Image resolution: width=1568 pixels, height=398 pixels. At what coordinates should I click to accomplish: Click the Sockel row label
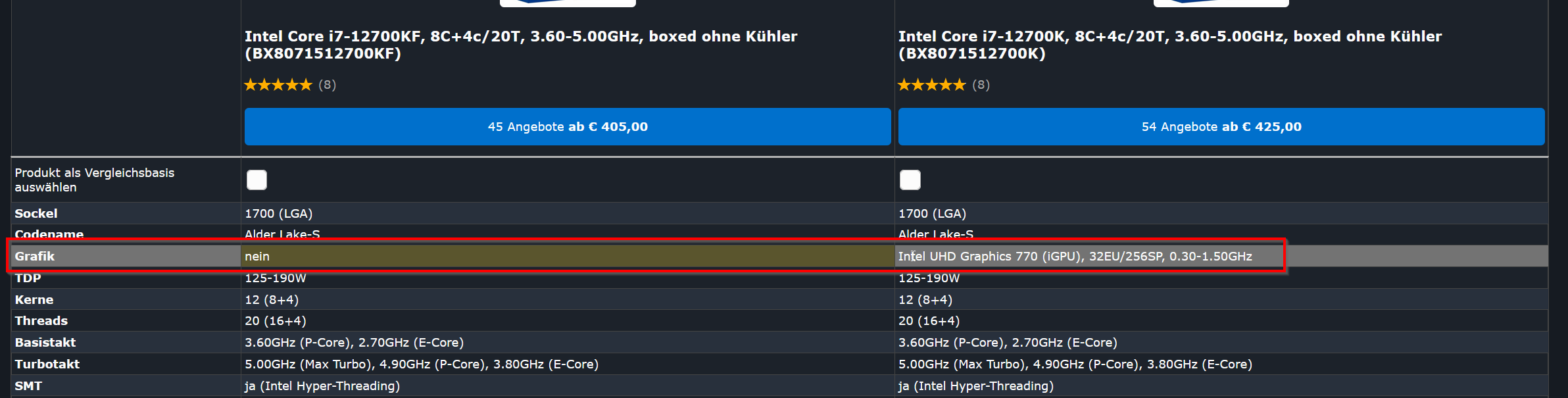point(36,213)
